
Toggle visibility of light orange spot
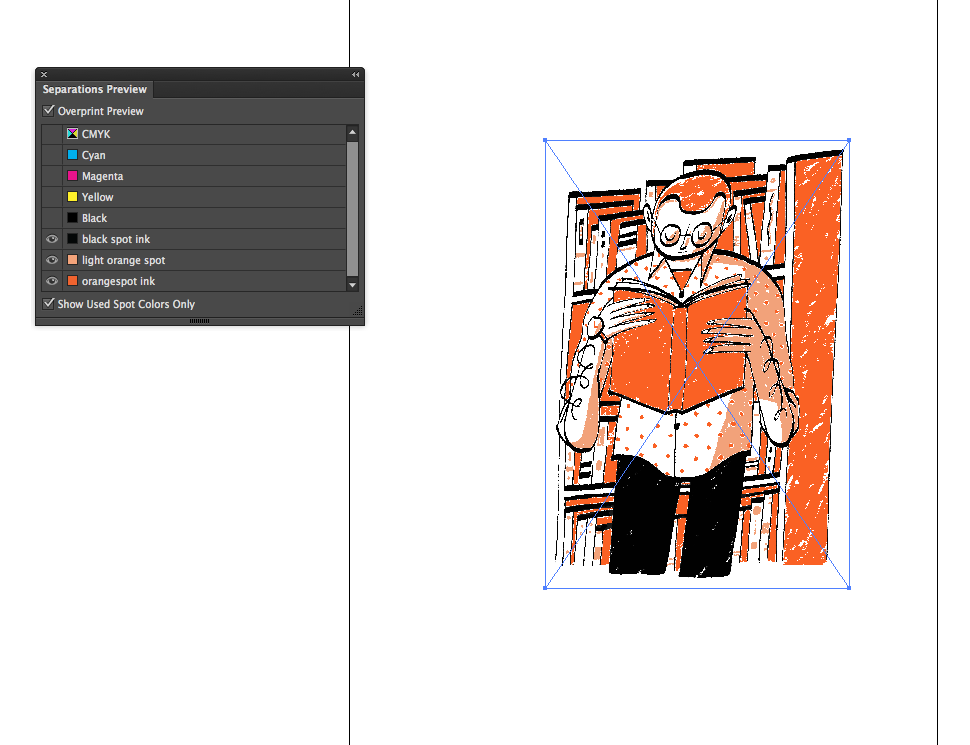51,259
